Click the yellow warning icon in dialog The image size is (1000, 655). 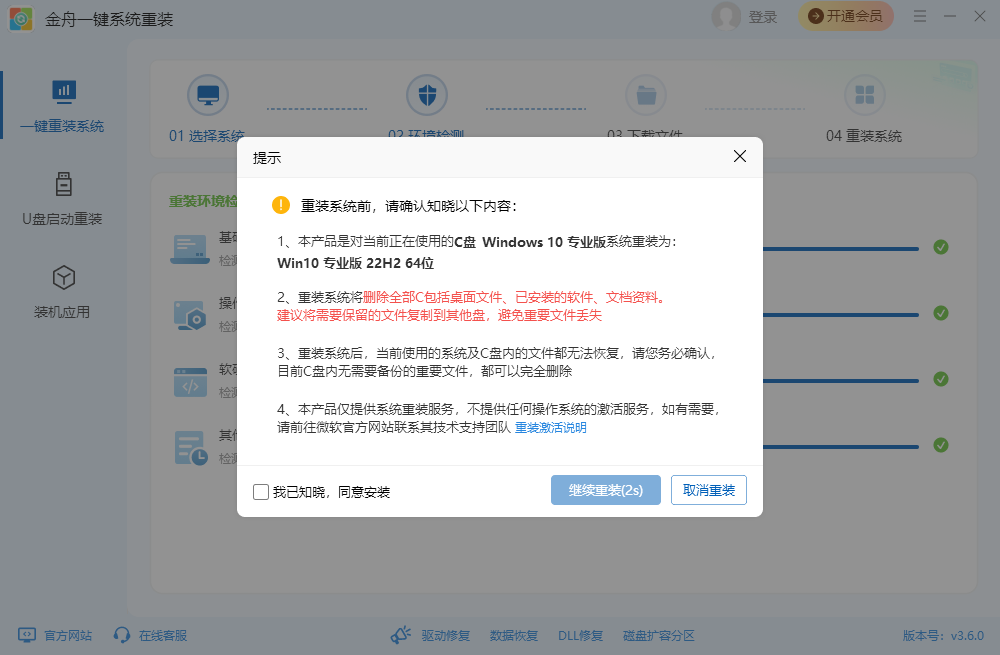pyautogui.click(x=281, y=205)
